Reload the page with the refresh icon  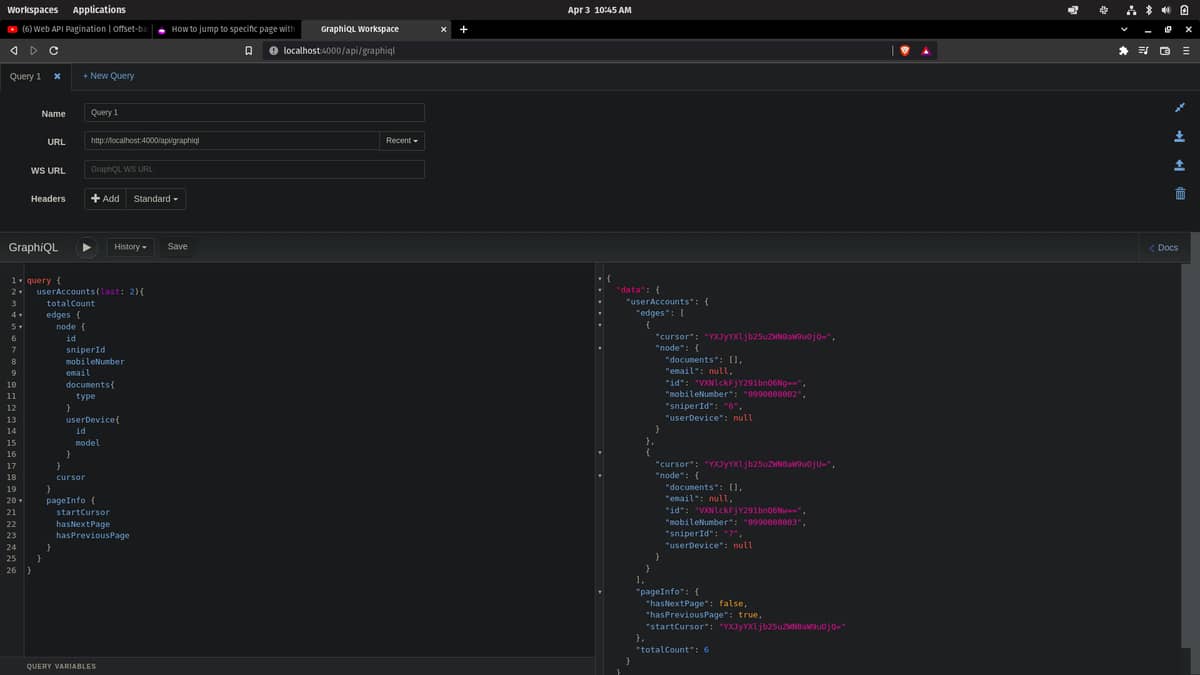click(x=53, y=50)
